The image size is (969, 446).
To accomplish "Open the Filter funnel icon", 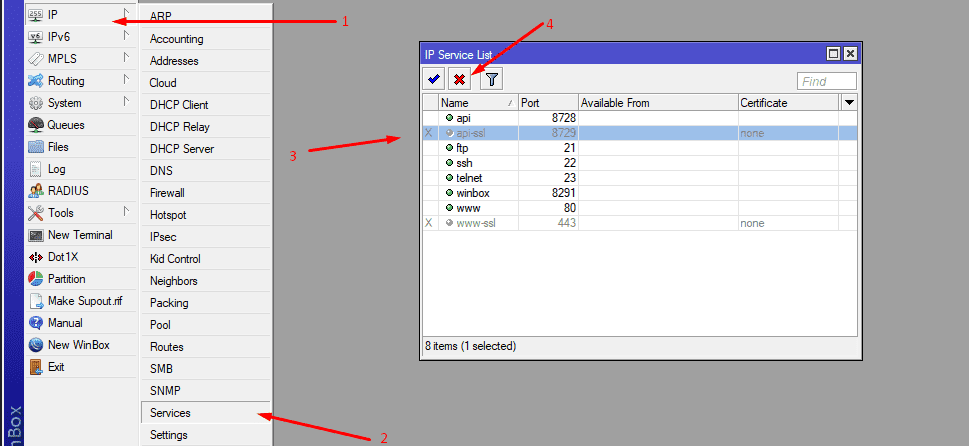I will 491,80.
